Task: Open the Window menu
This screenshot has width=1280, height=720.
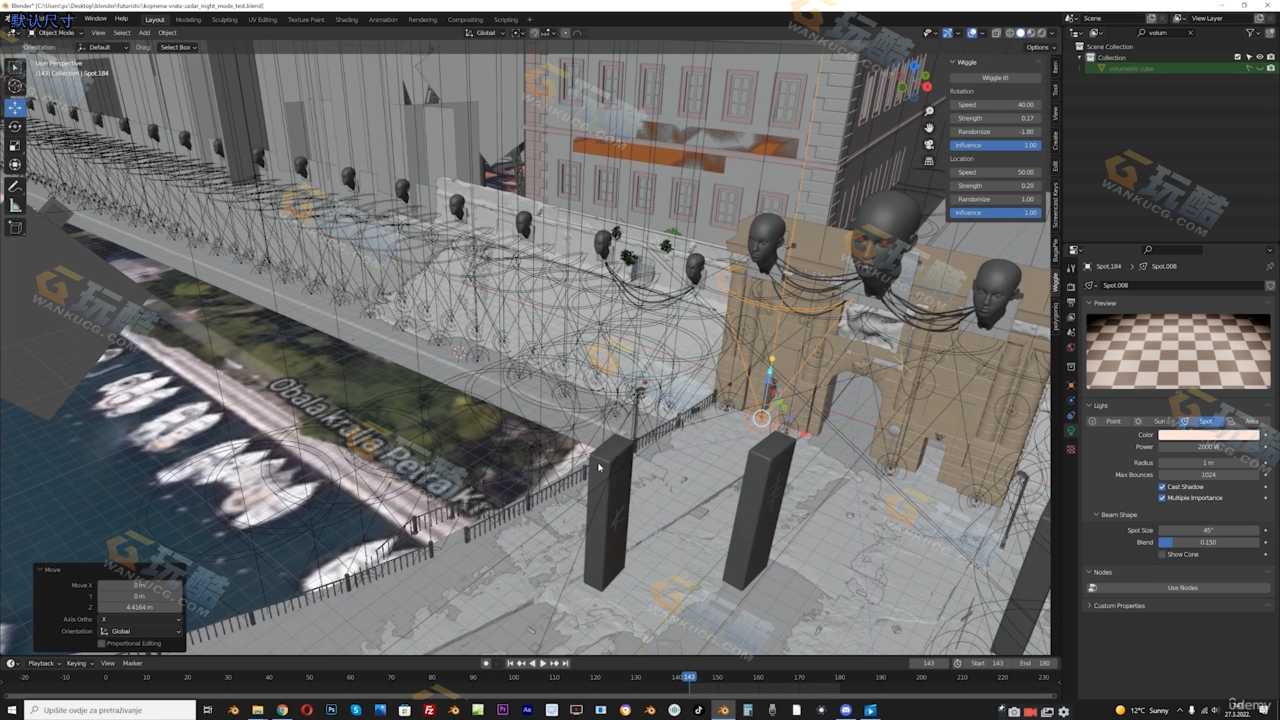Action: point(95,19)
